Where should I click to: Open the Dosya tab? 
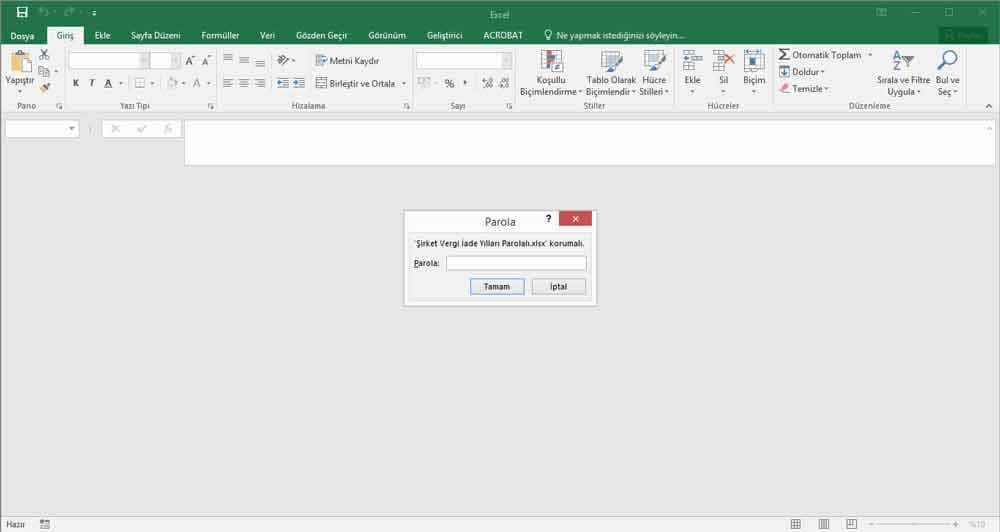[22, 35]
